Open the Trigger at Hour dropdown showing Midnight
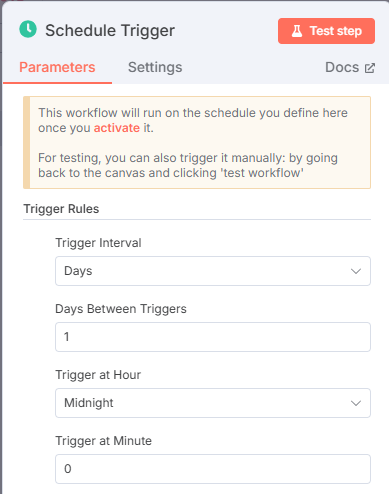Viewport: 389px width, 494px height. coord(213,403)
